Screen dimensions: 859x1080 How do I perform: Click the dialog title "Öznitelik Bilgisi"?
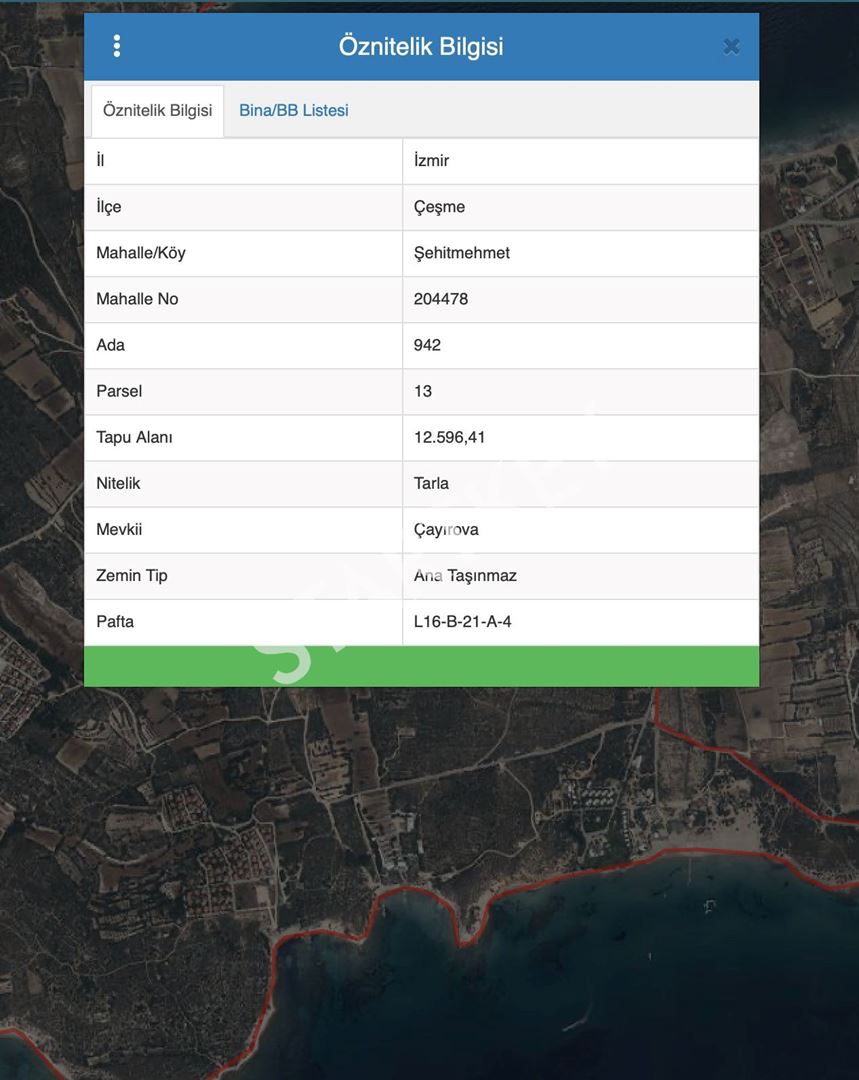click(x=421, y=46)
